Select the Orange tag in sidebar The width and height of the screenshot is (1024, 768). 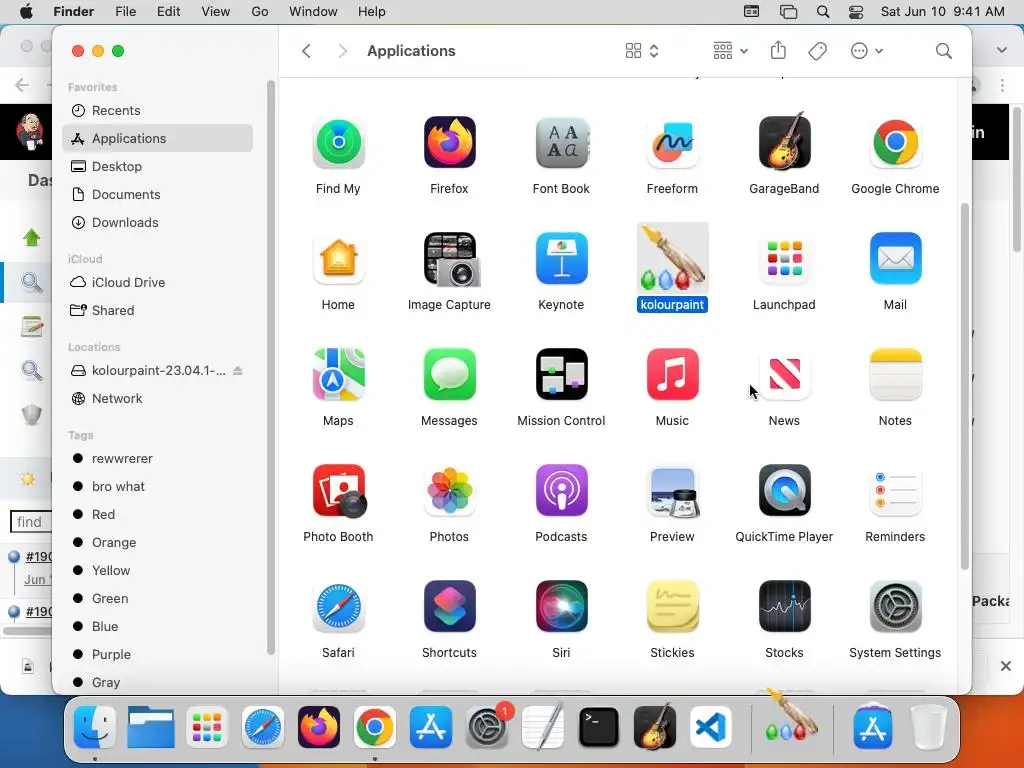157,543
